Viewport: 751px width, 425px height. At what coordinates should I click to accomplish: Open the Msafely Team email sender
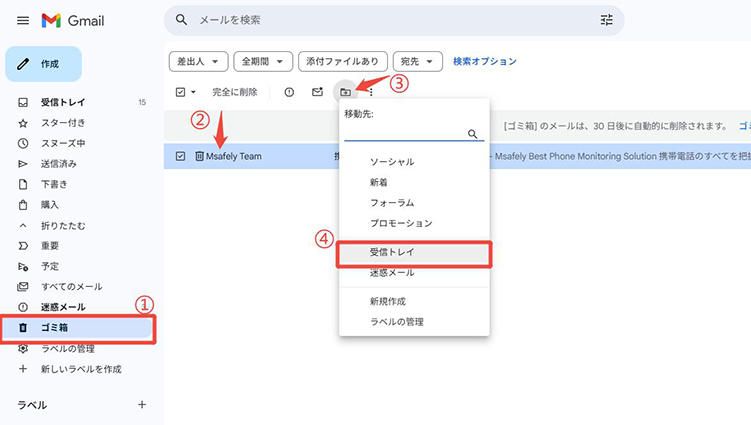pos(234,156)
